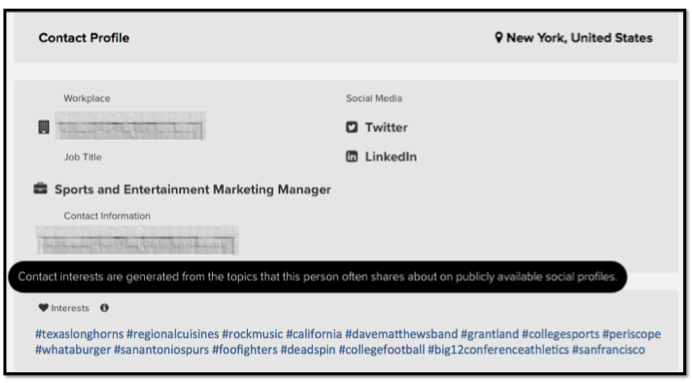Open the LinkedIn social media link

[391, 157]
